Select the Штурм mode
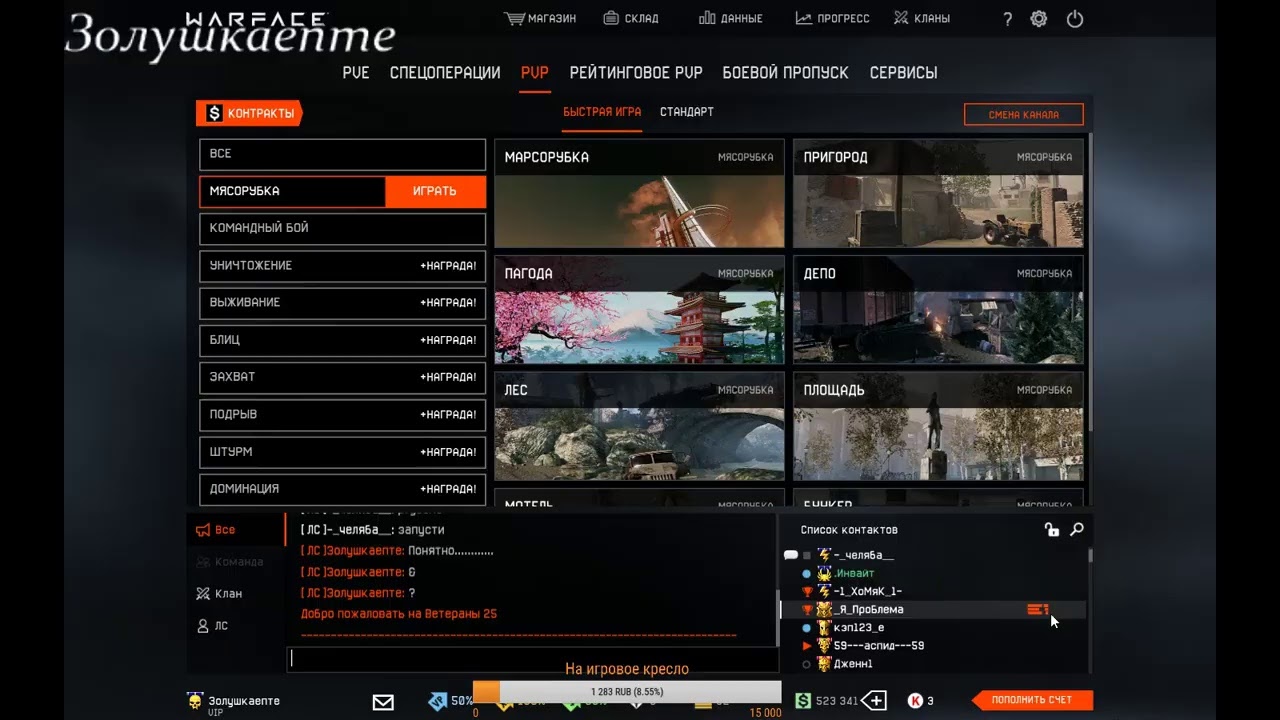 (x=343, y=452)
